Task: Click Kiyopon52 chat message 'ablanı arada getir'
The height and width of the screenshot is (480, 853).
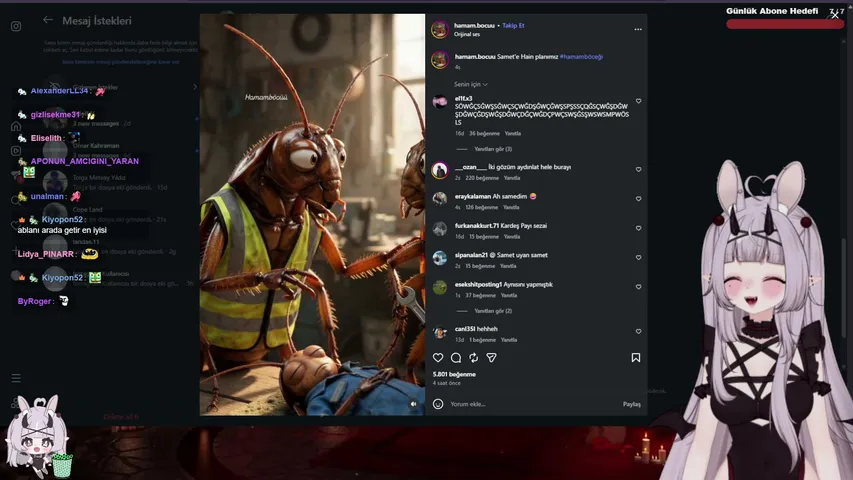Action: pos(62,230)
